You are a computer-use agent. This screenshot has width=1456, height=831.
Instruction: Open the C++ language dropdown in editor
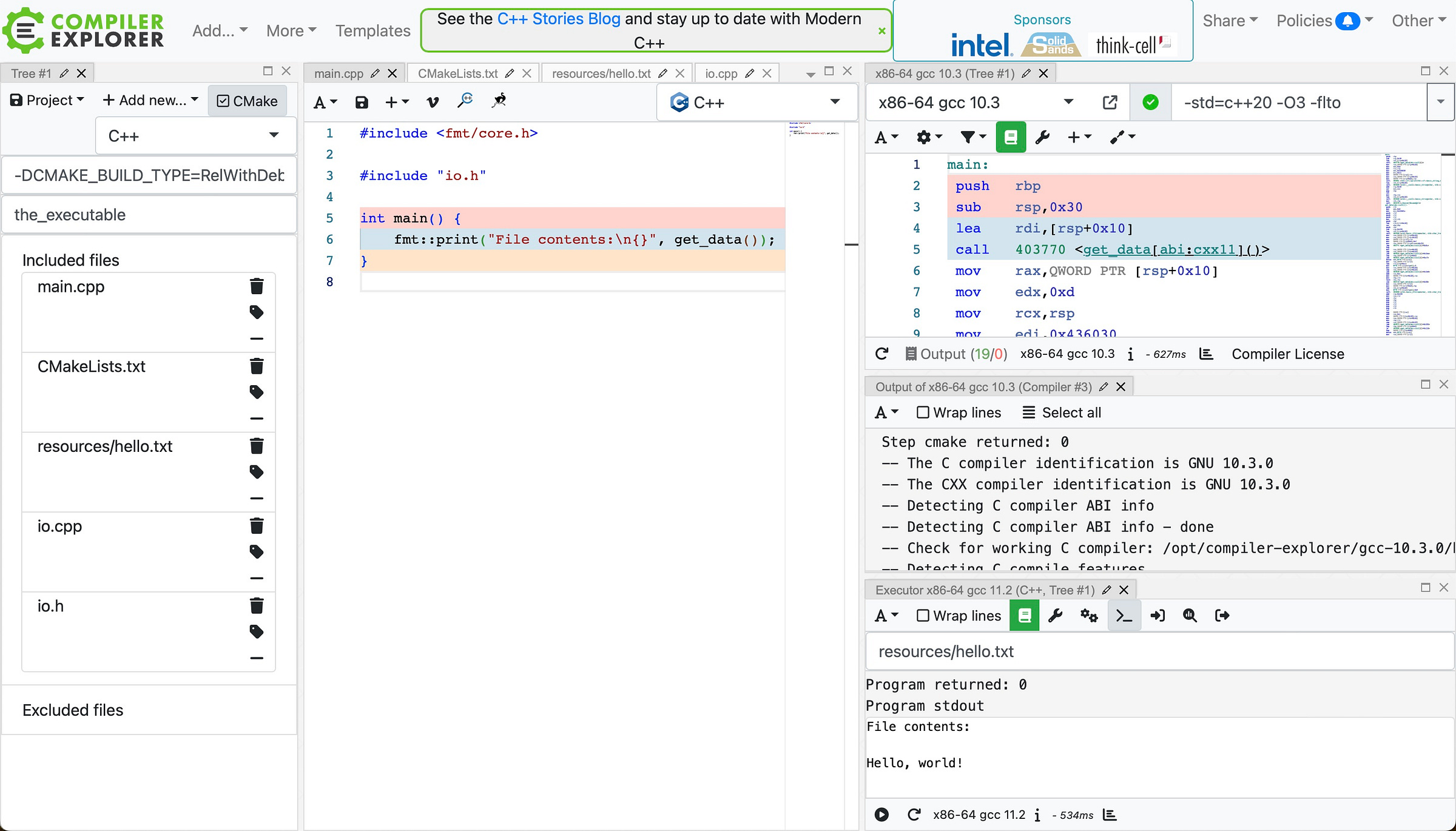(x=757, y=103)
